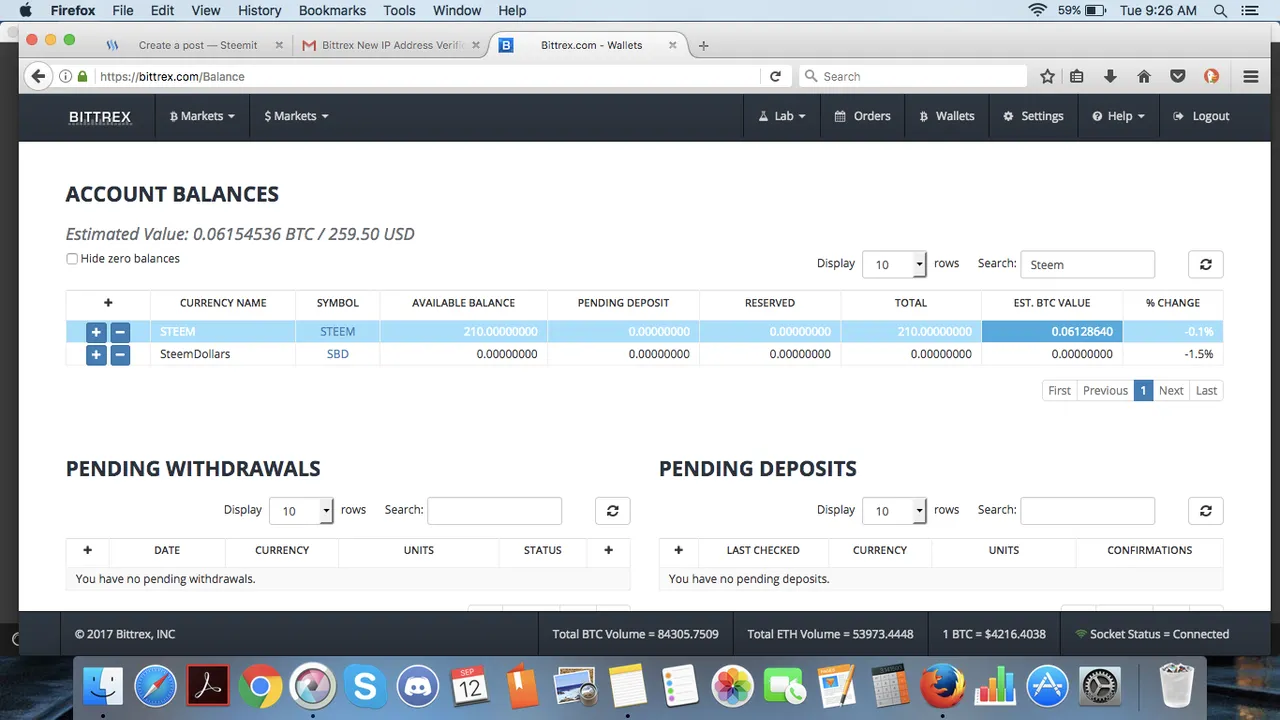1280x720 pixels.
Task: Click the Firefox address bar
Action: 425,76
